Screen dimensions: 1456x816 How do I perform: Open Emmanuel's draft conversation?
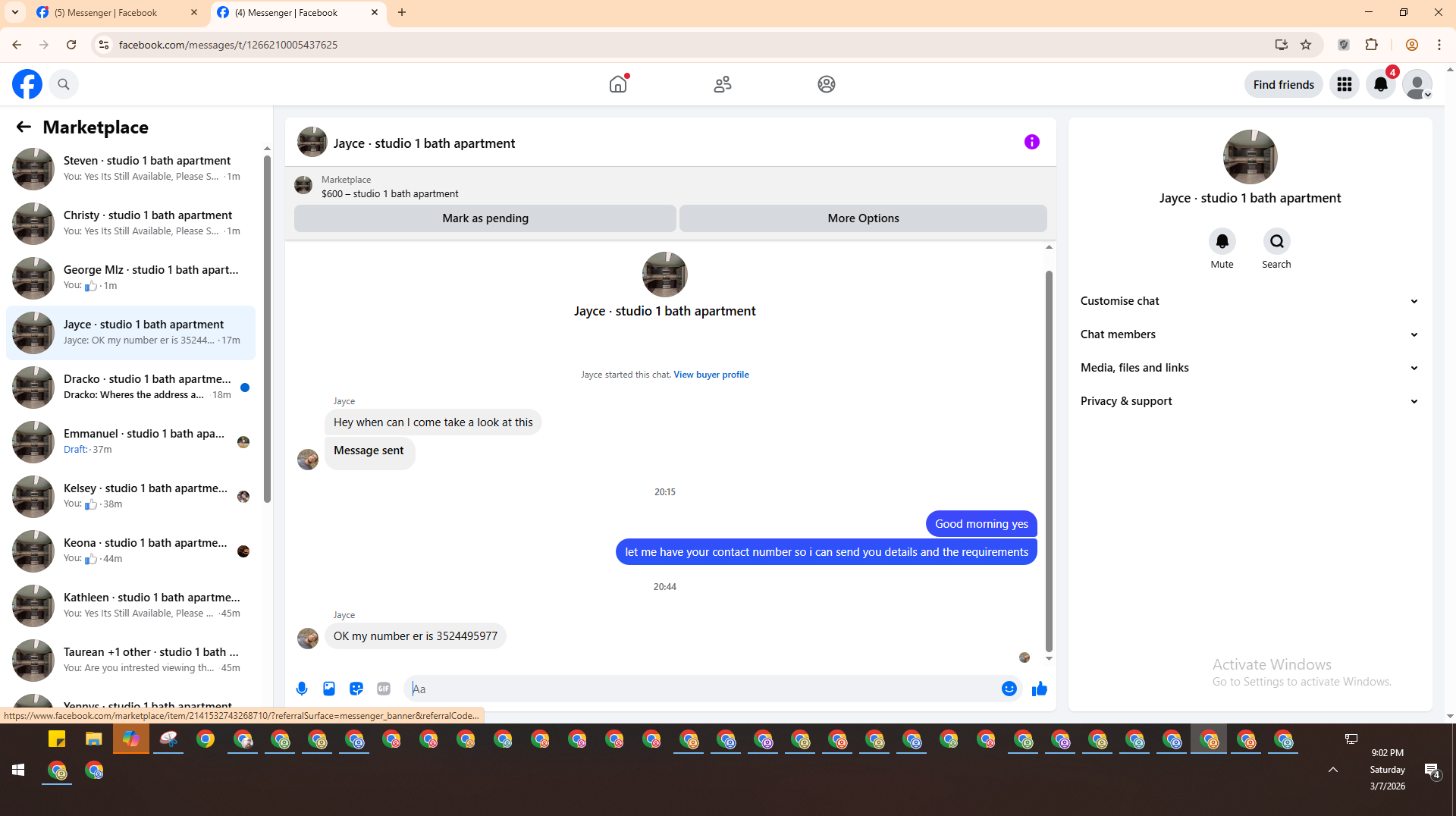coord(130,441)
